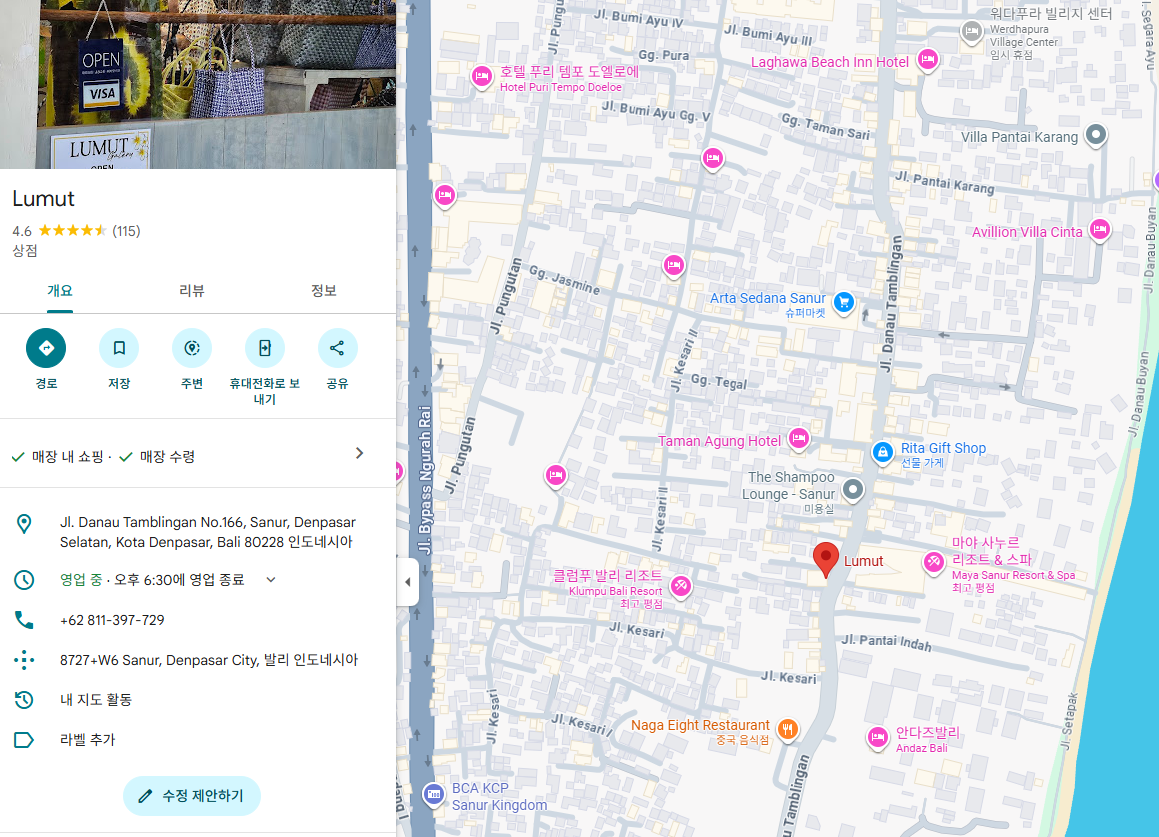Select The Shampoo Lounge Sanur marker
The width and height of the screenshot is (1159, 837).
point(853,489)
